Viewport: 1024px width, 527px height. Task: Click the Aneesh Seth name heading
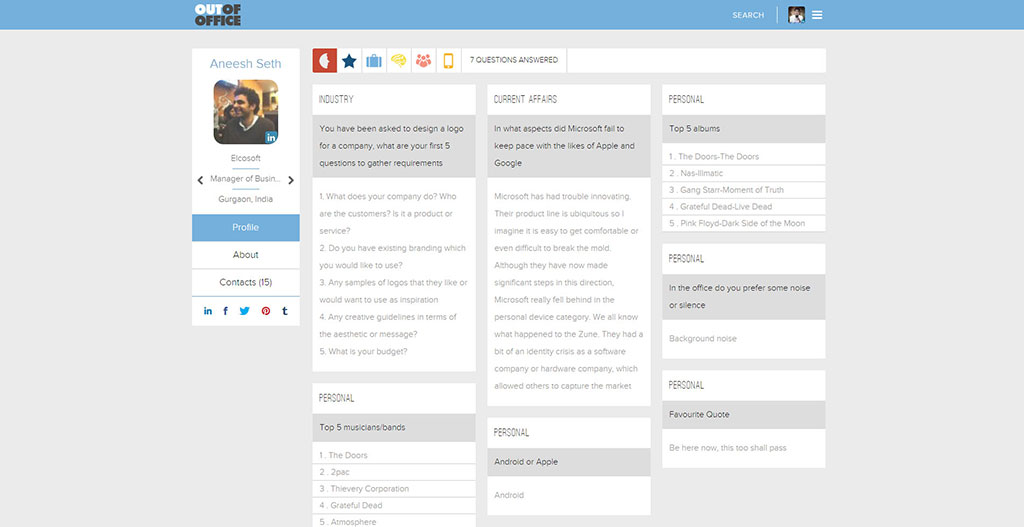click(246, 64)
